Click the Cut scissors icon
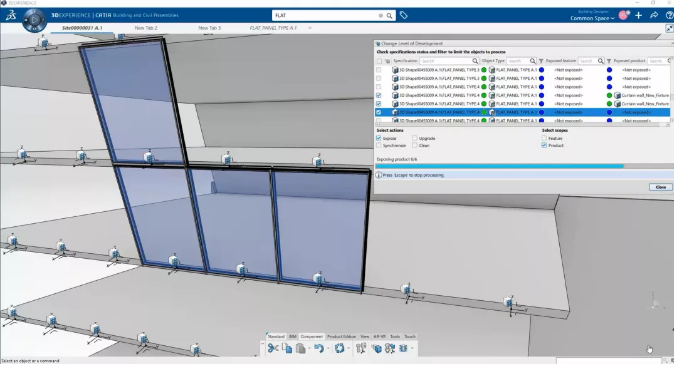 click(273, 349)
